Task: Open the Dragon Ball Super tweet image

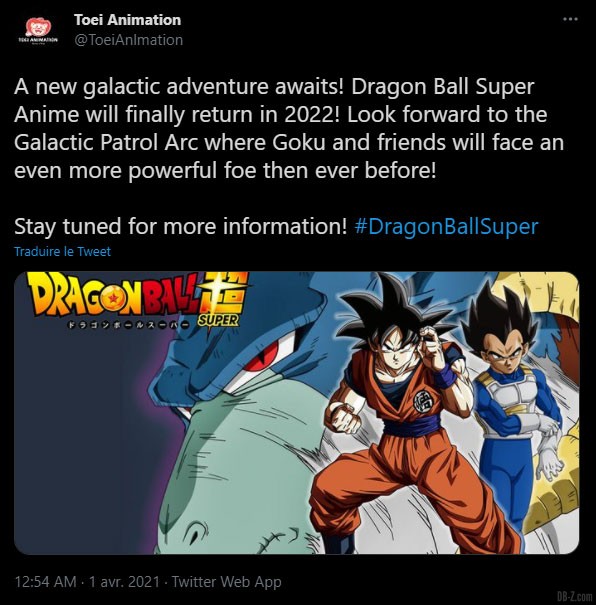Action: click(x=297, y=413)
